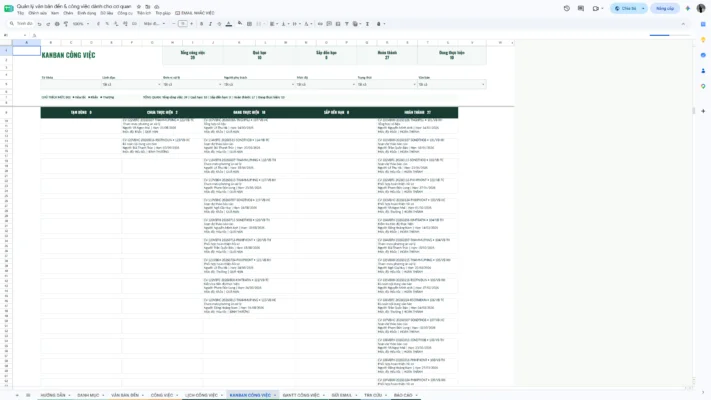The image size is (711, 400).
Task: Click the menu search box
Action: (x=21, y=24)
